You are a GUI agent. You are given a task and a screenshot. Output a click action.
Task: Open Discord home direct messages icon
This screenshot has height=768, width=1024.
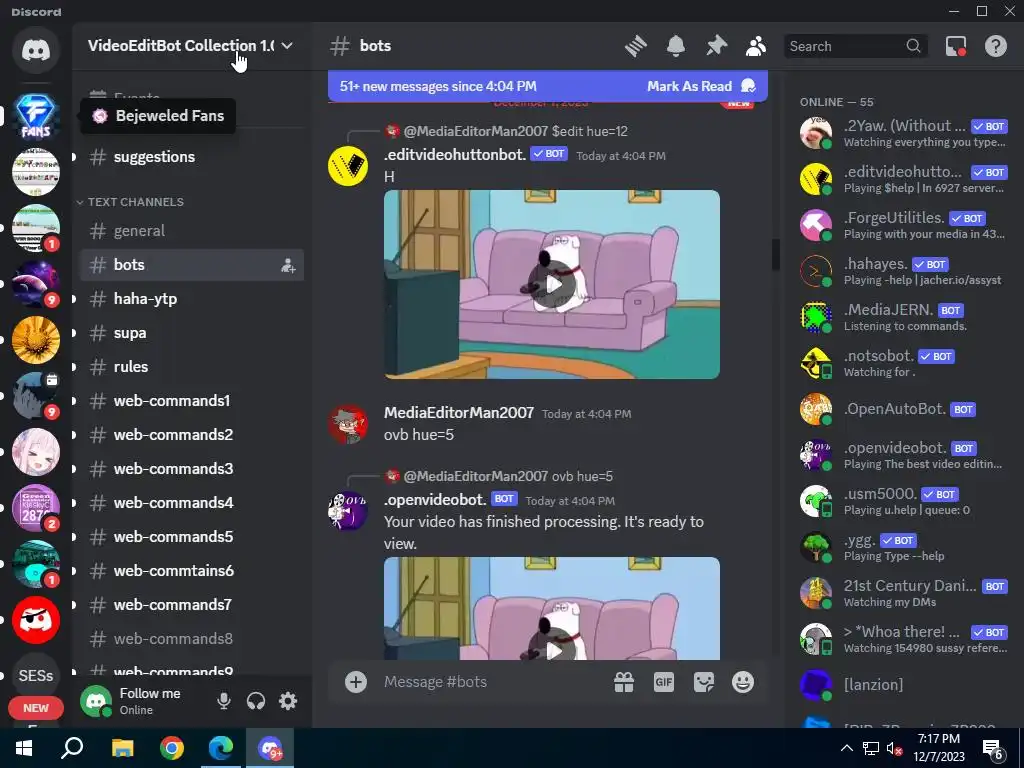click(36, 50)
